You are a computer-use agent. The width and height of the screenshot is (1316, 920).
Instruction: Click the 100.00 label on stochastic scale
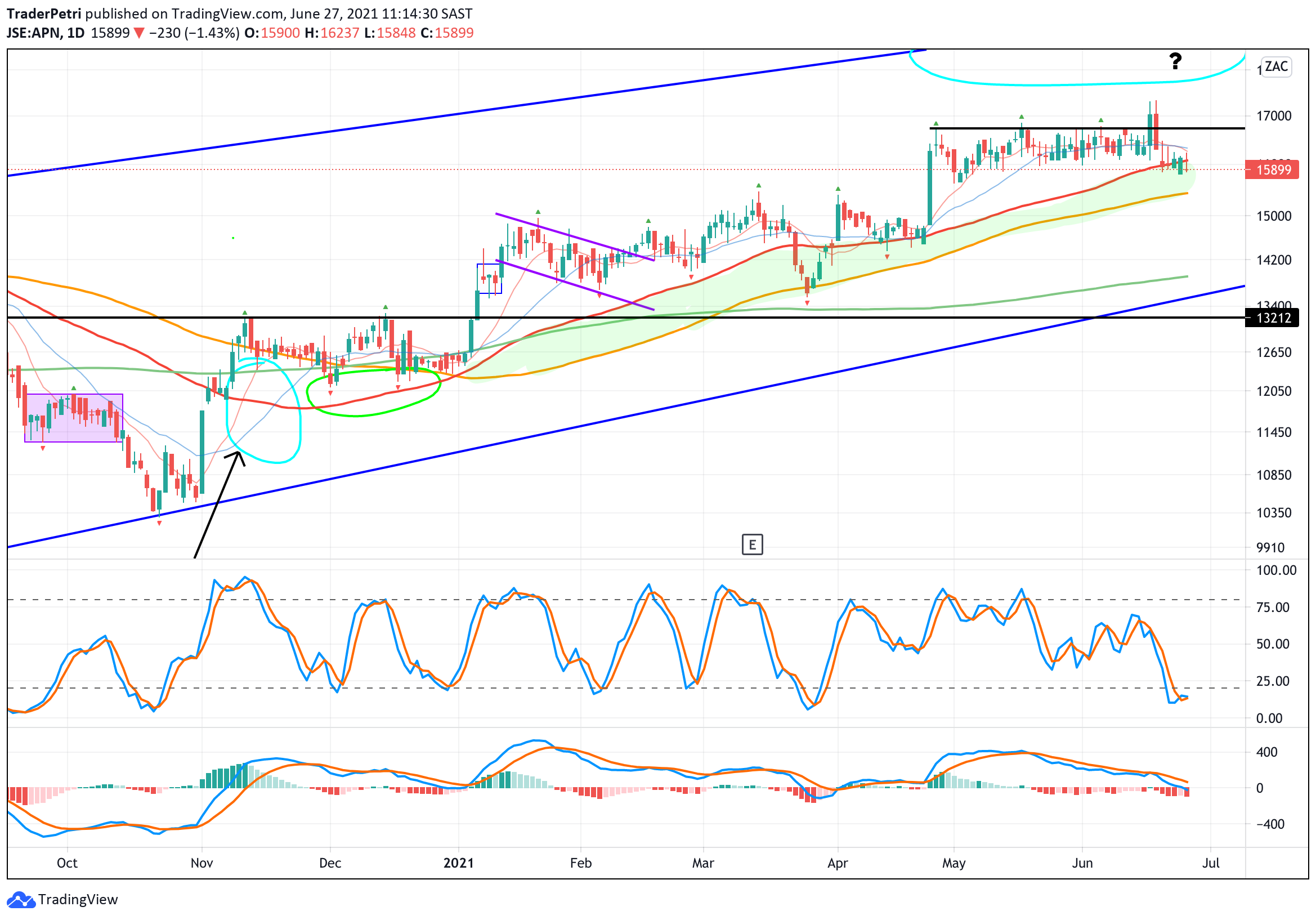coord(1276,570)
